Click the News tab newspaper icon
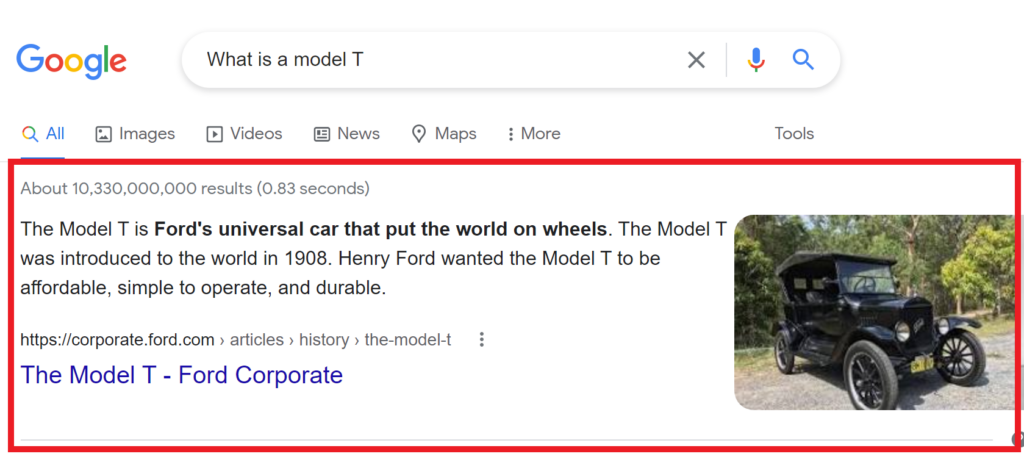1024x462 pixels. (322, 135)
